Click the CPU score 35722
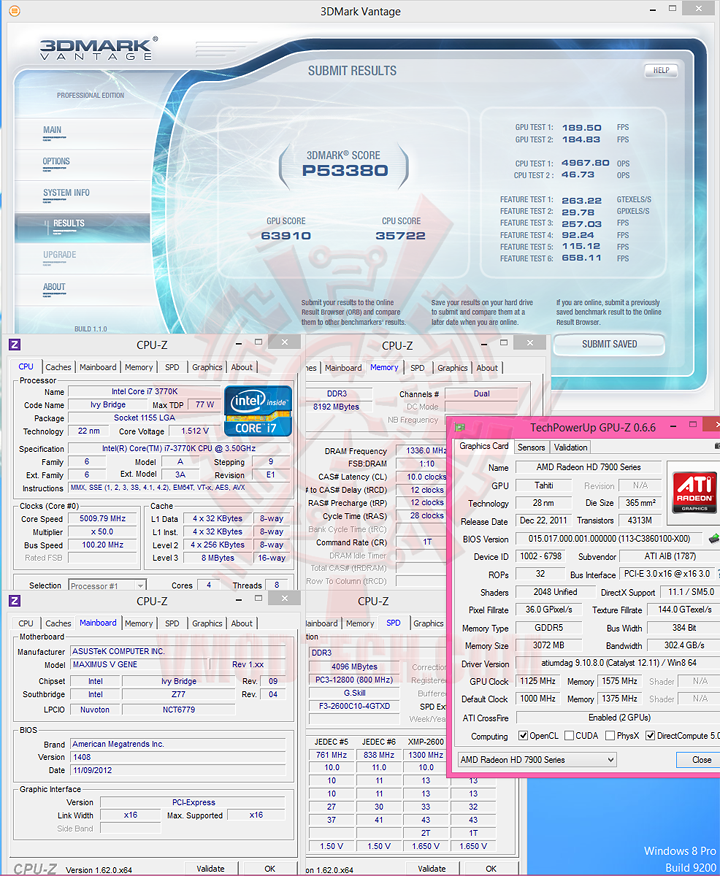720x876 pixels. pos(400,236)
